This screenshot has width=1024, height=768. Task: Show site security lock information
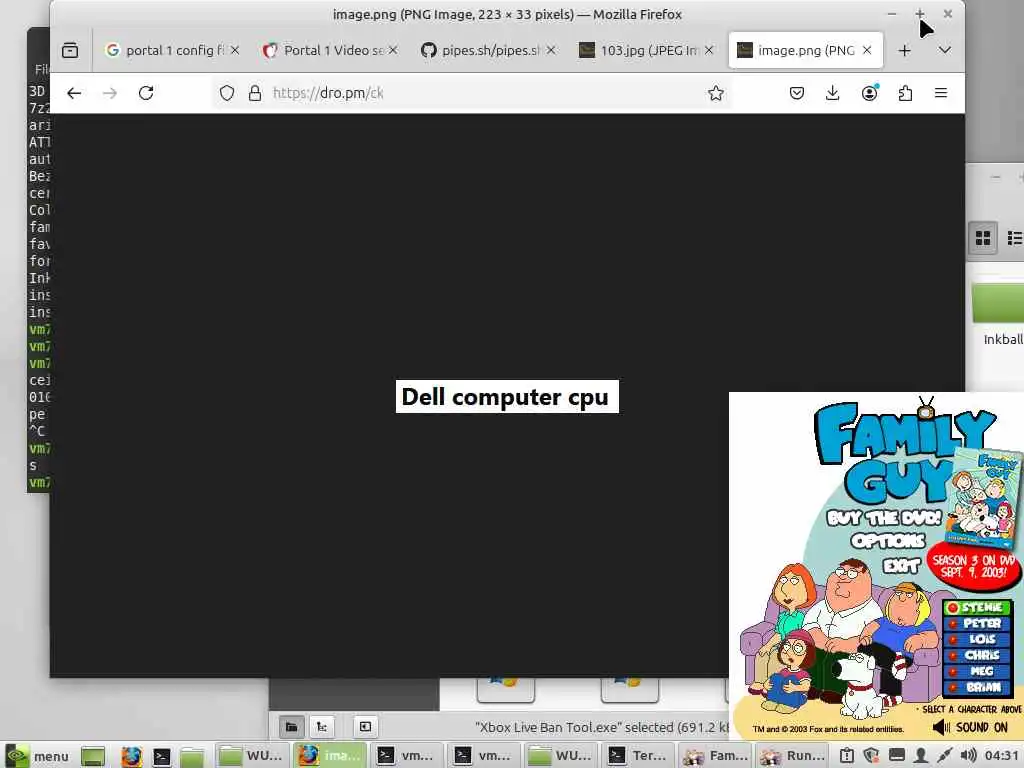[x=255, y=93]
